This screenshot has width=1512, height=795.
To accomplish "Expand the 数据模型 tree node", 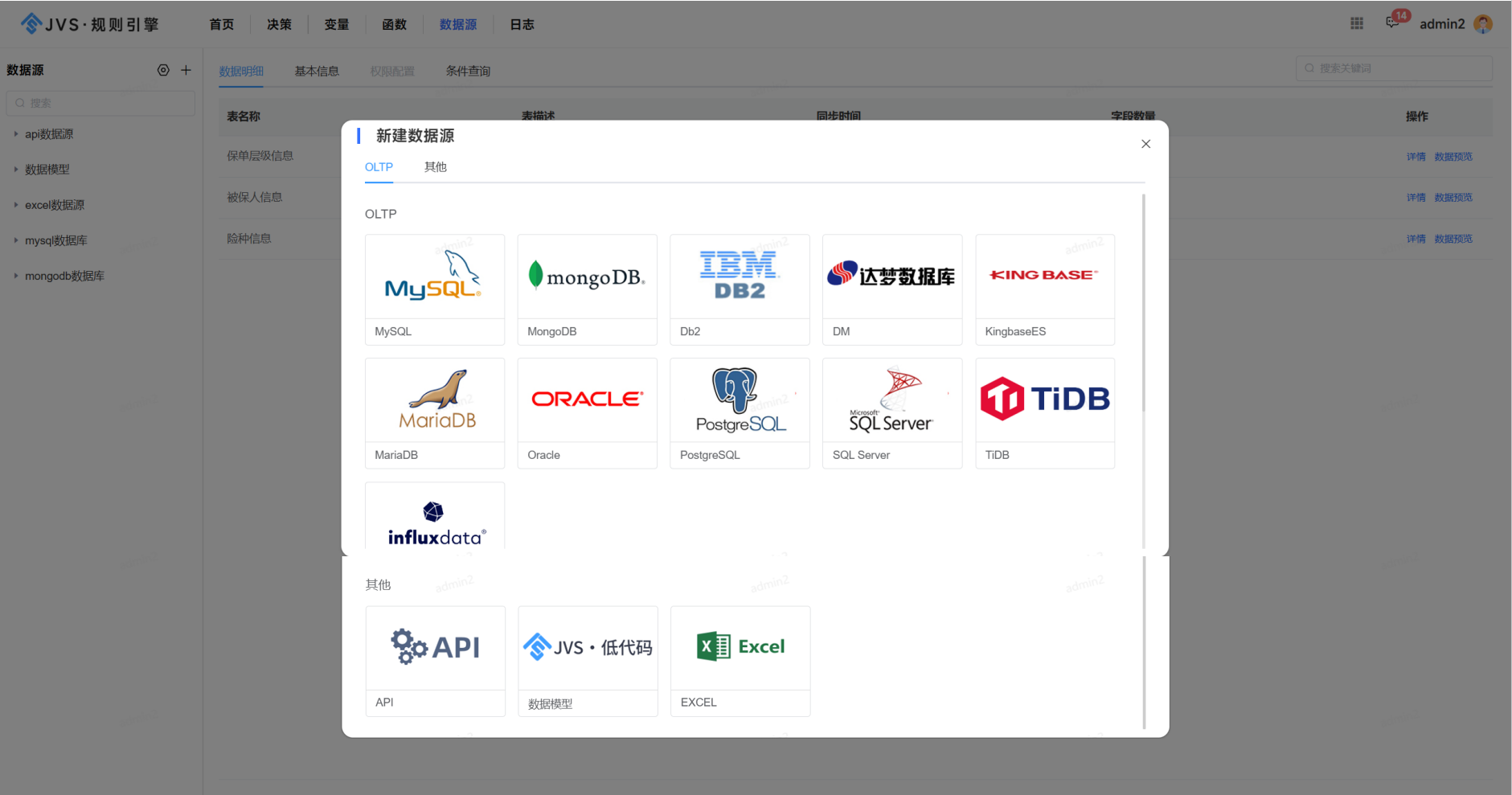I will 15,170.
